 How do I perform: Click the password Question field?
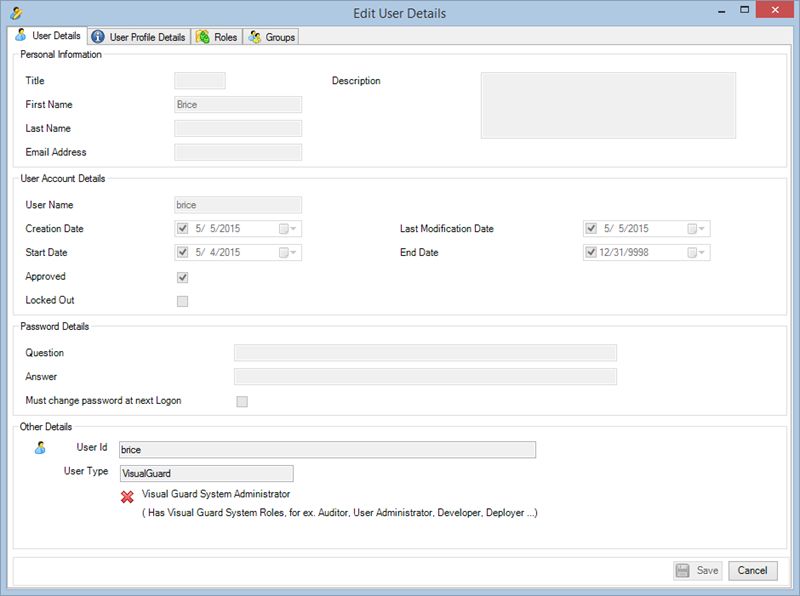click(x=425, y=353)
